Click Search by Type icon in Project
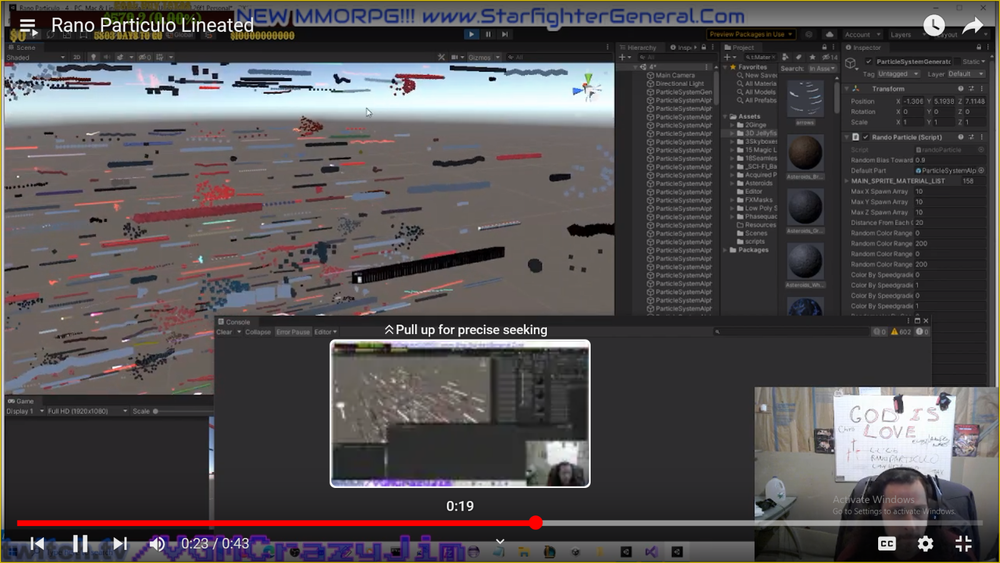The image size is (1000, 563). click(785, 57)
